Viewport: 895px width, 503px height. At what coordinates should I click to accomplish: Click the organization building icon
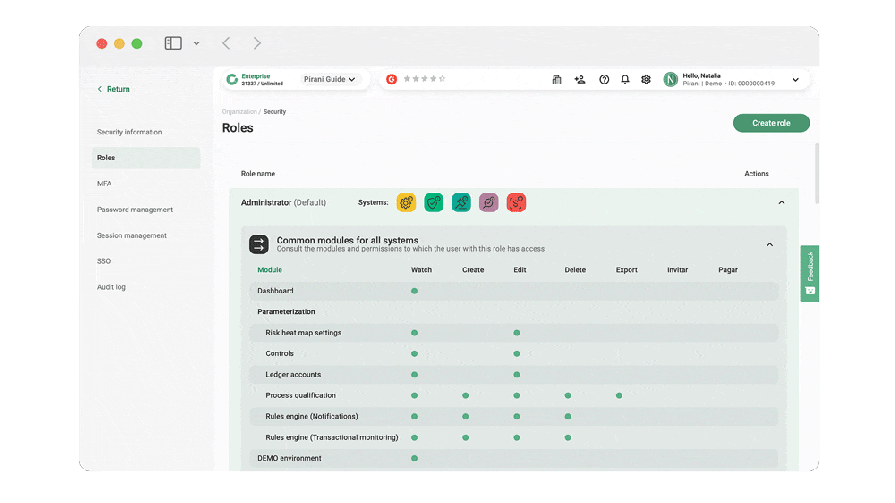coord(557,80)
